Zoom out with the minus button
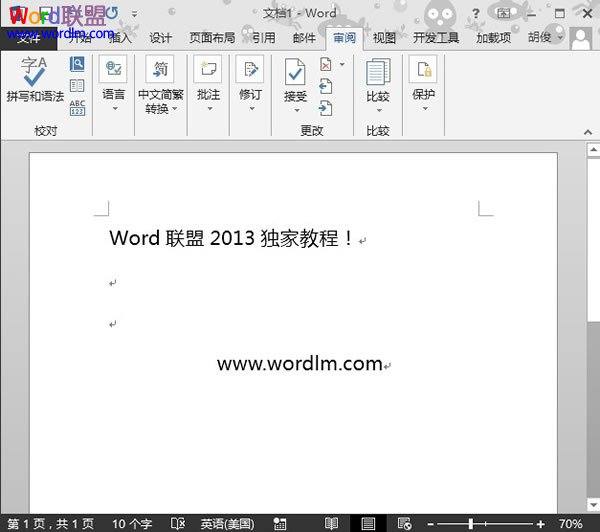 click(x=430, y=524)
